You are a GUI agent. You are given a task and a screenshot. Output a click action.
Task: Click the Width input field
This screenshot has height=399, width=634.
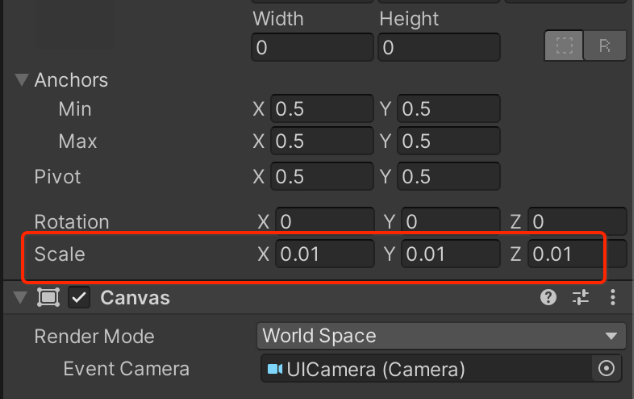[312, 47]
